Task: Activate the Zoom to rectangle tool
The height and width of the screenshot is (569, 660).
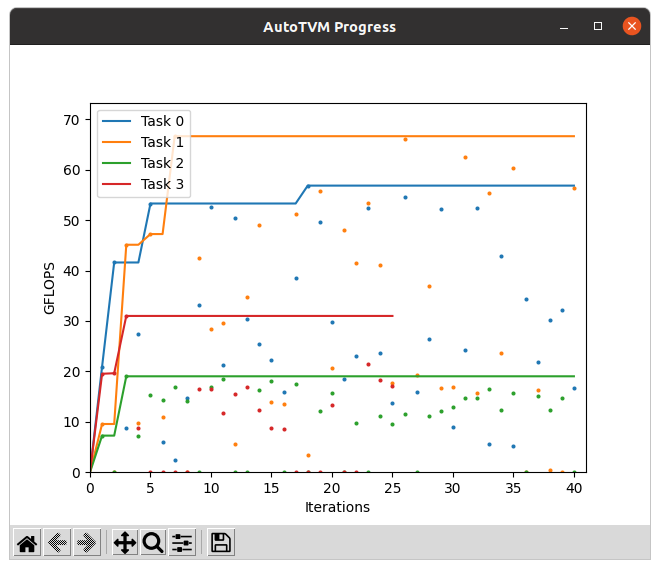Action: [153, 543]
